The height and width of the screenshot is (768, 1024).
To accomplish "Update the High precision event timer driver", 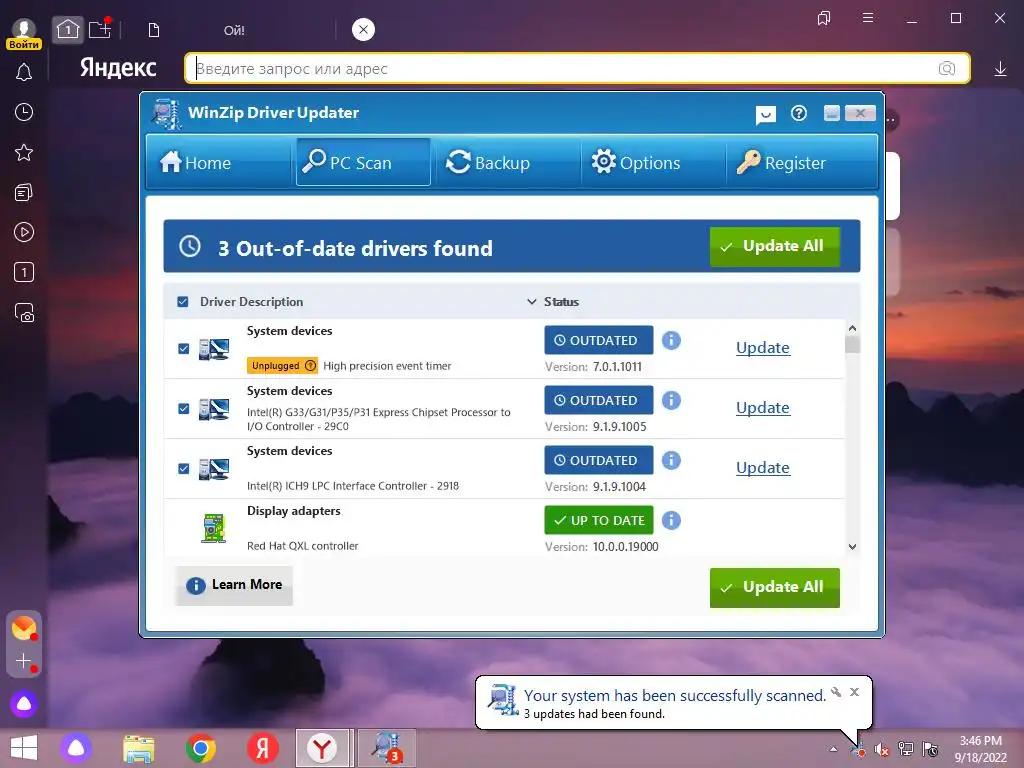I will (763, 347).
